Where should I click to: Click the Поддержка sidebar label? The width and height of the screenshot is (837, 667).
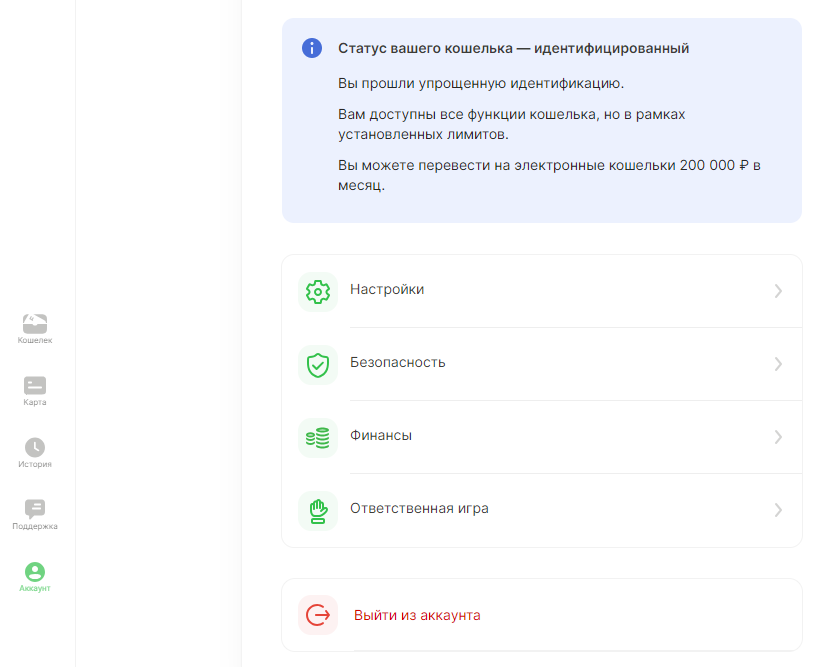coord(35,526)
